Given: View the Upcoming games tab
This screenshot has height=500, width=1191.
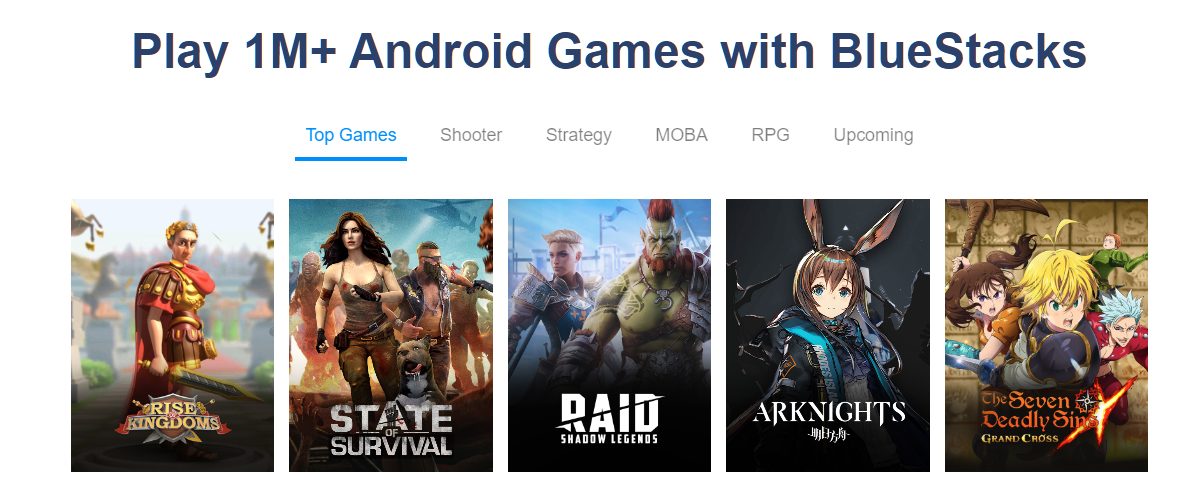Looking at the screenshot, I should [874, 135].
